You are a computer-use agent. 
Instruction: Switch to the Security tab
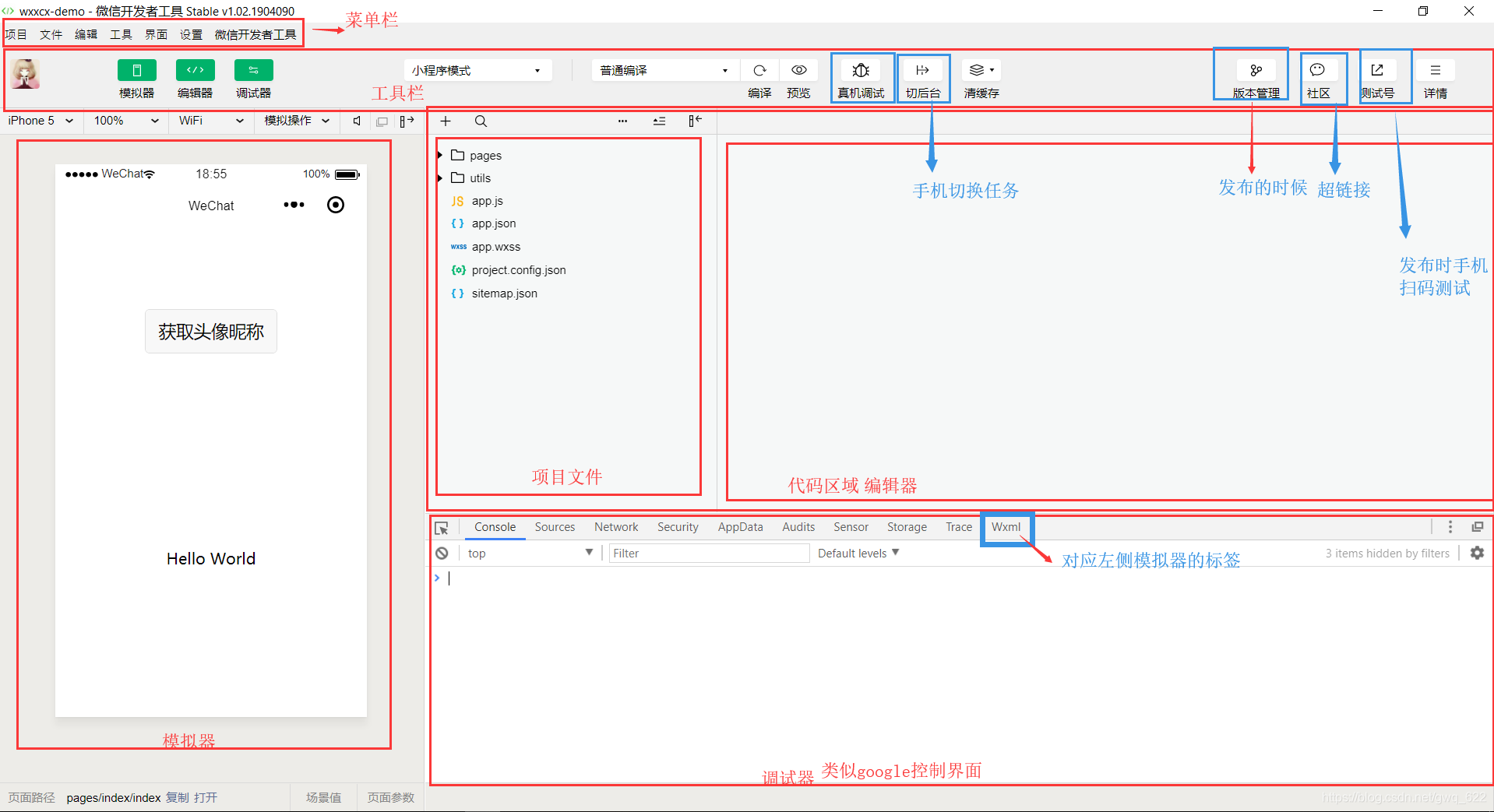[678, 527]
